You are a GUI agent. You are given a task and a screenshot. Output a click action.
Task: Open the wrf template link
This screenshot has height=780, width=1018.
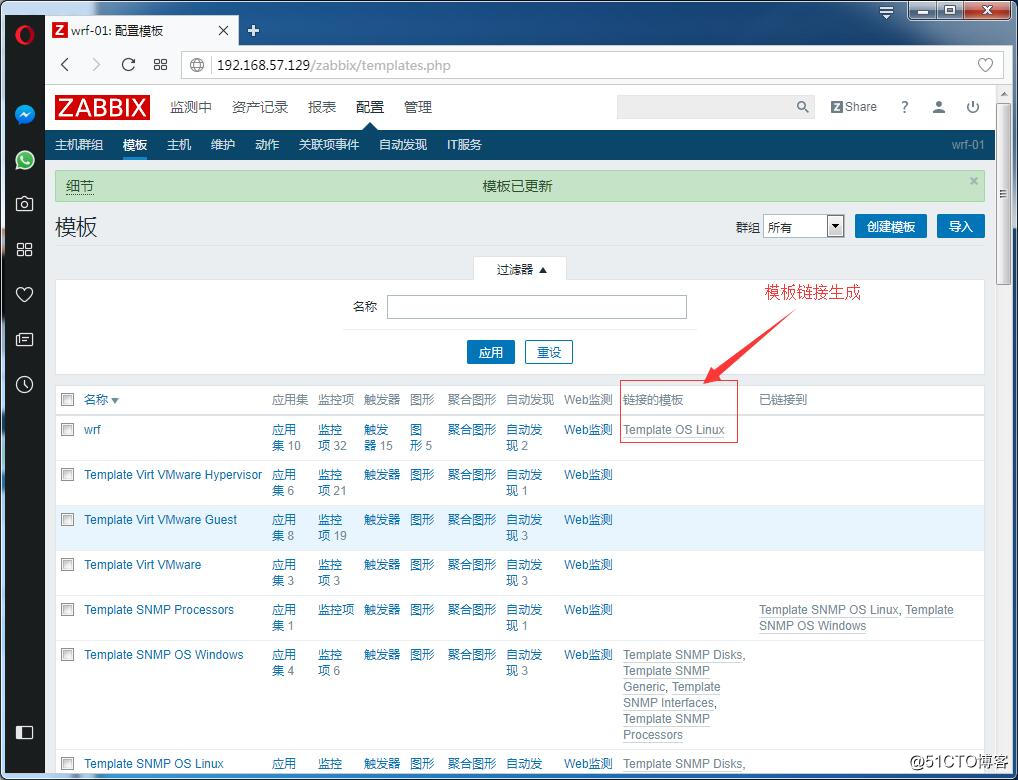tap(92, 429)
